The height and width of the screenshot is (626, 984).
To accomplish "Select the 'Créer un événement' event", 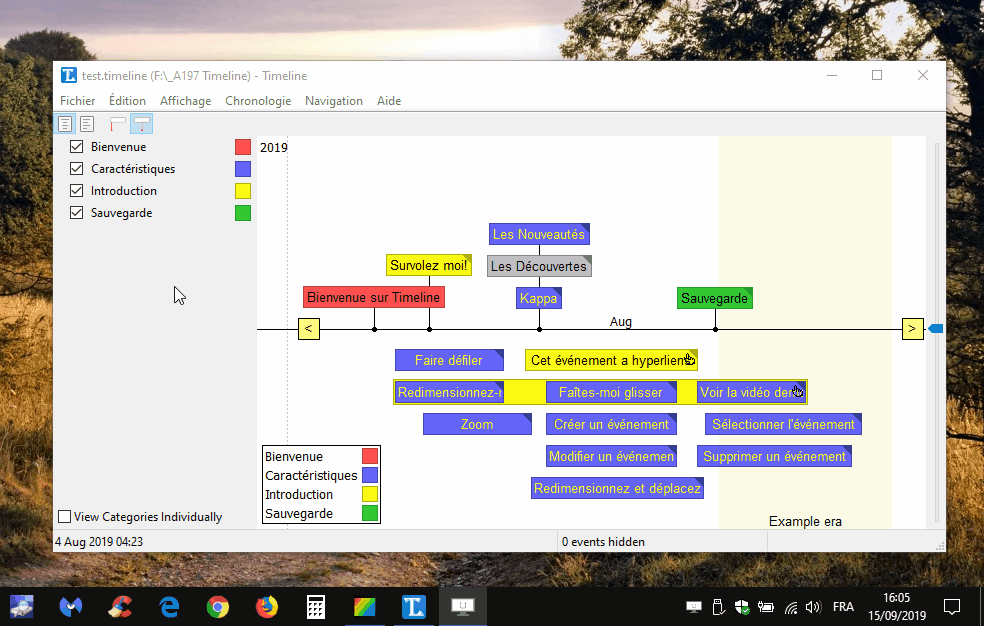I will [611, 424].
